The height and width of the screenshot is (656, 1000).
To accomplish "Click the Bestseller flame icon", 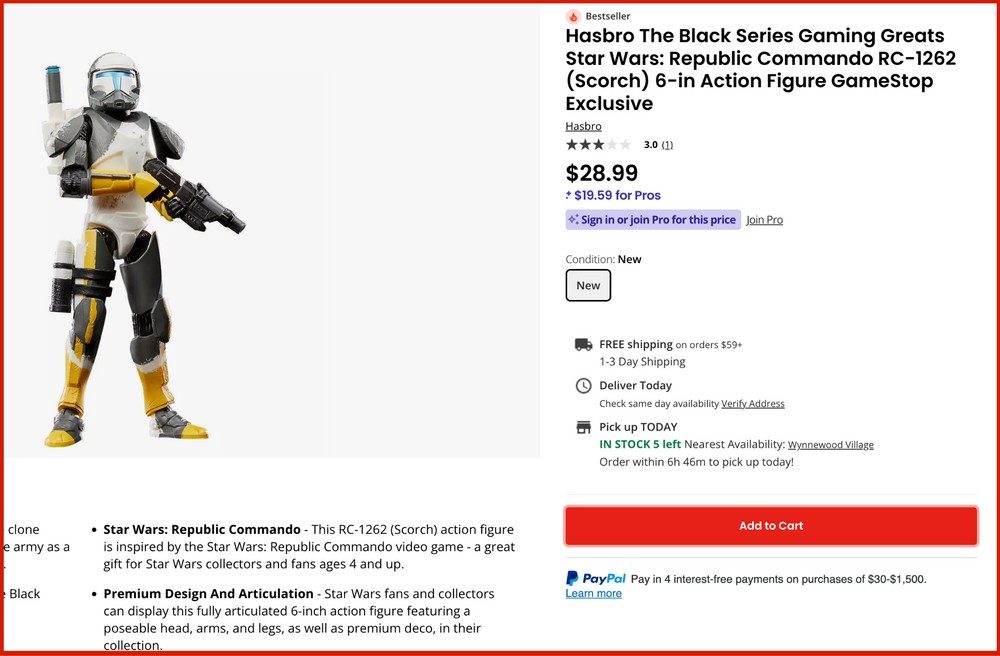I will click(573, 16).
